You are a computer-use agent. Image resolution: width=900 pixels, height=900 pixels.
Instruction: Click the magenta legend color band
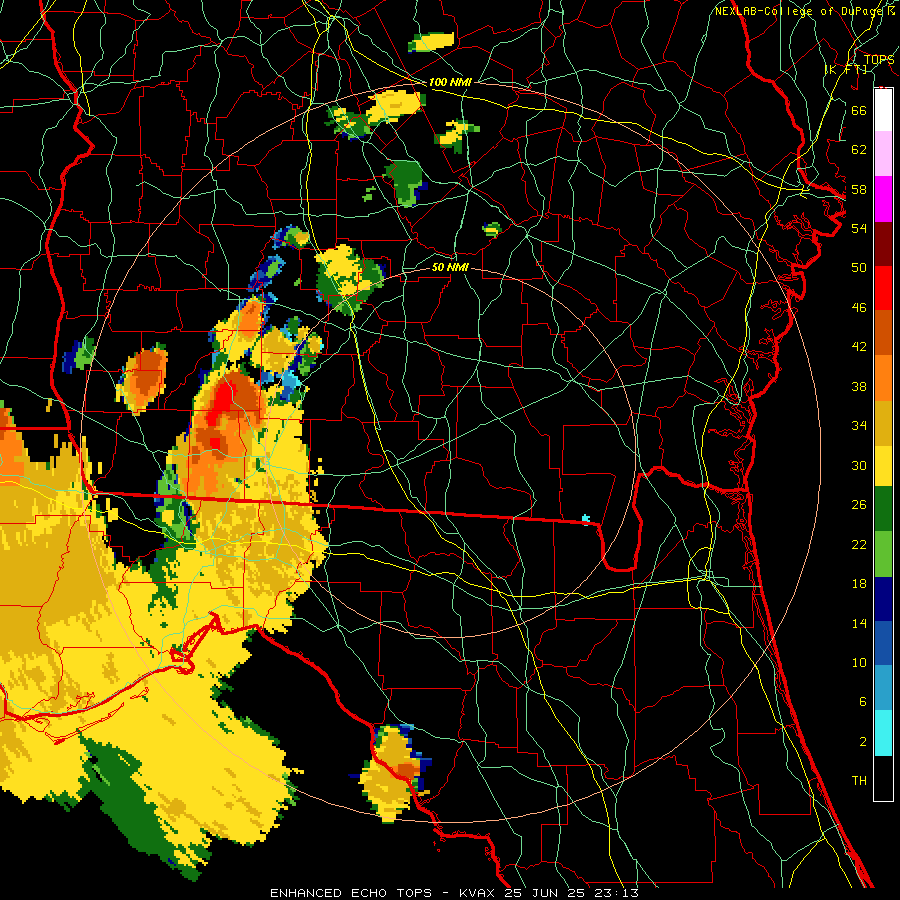[883, 199]
